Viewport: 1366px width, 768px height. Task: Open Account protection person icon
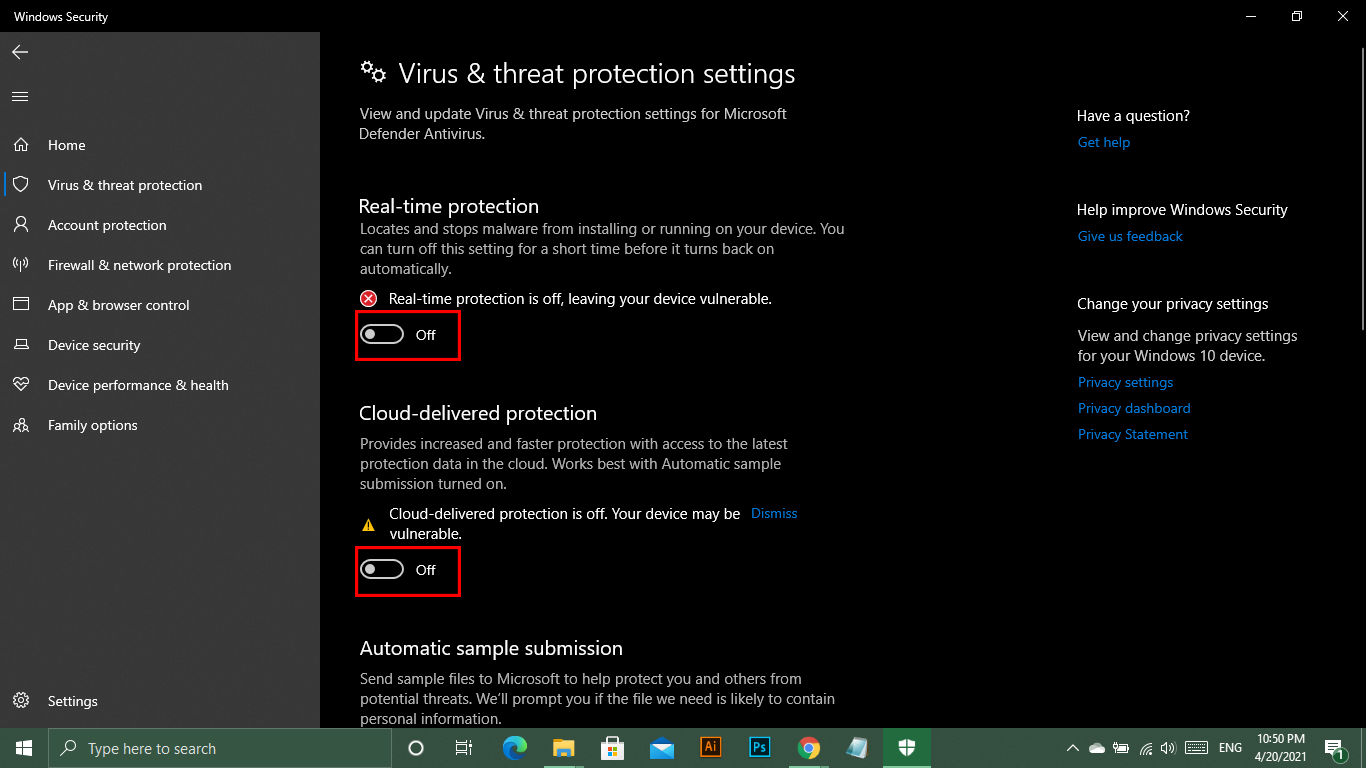[x=20, y=225]
